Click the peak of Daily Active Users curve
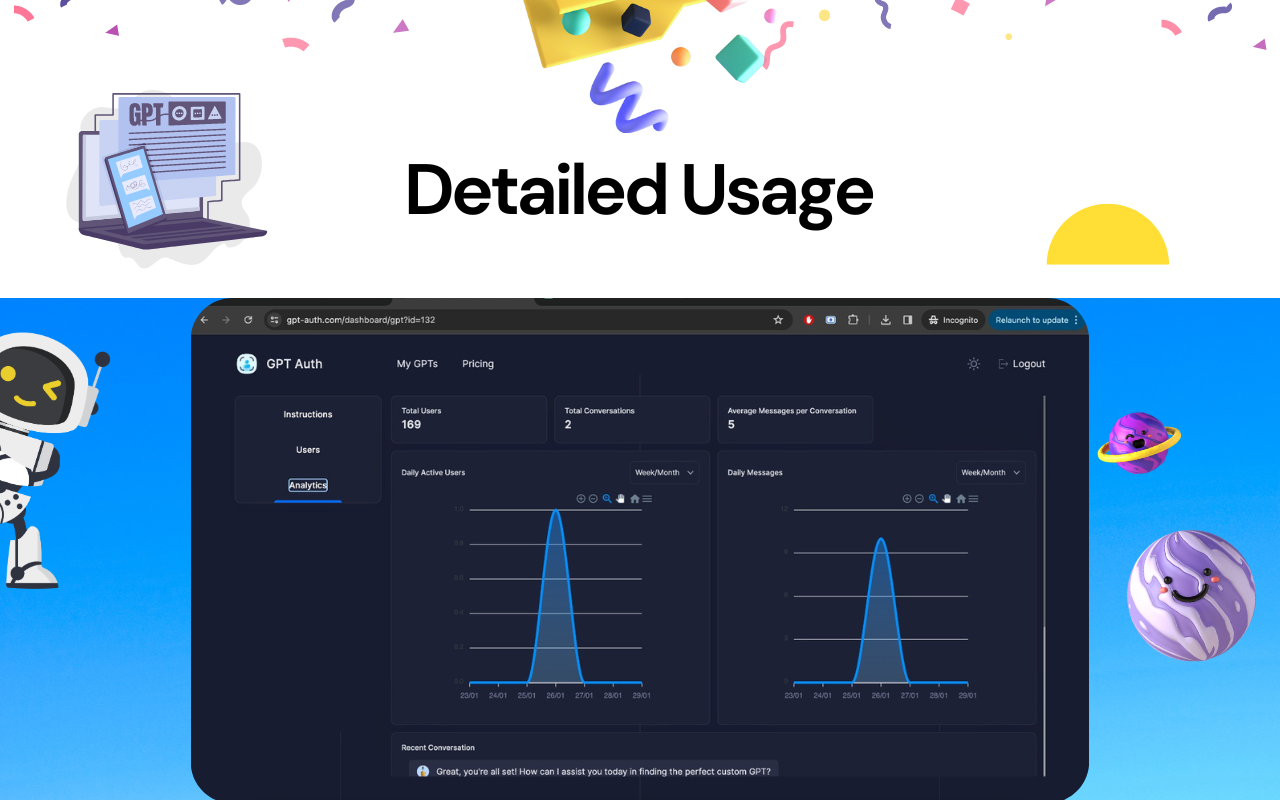The image size is (1280, 800). [556, 511]
